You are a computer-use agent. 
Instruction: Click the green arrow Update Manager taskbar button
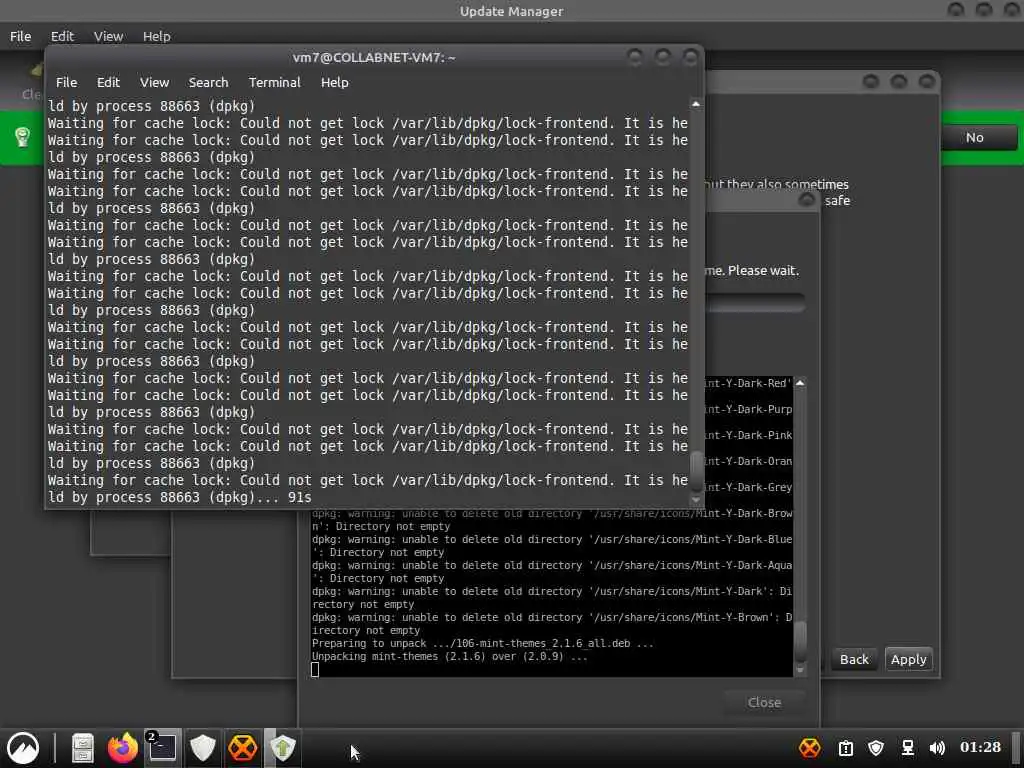(282, 748)
